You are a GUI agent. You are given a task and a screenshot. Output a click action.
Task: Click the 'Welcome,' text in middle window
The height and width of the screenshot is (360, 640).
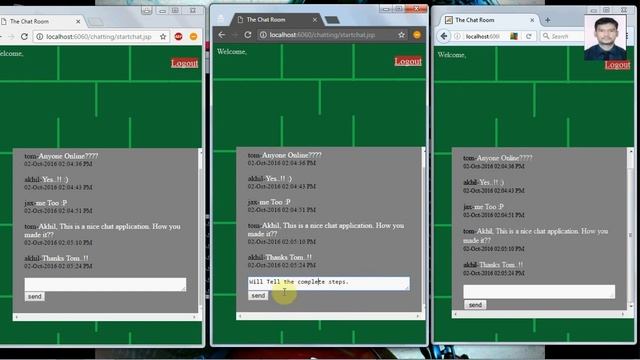[x=232, y=51]
